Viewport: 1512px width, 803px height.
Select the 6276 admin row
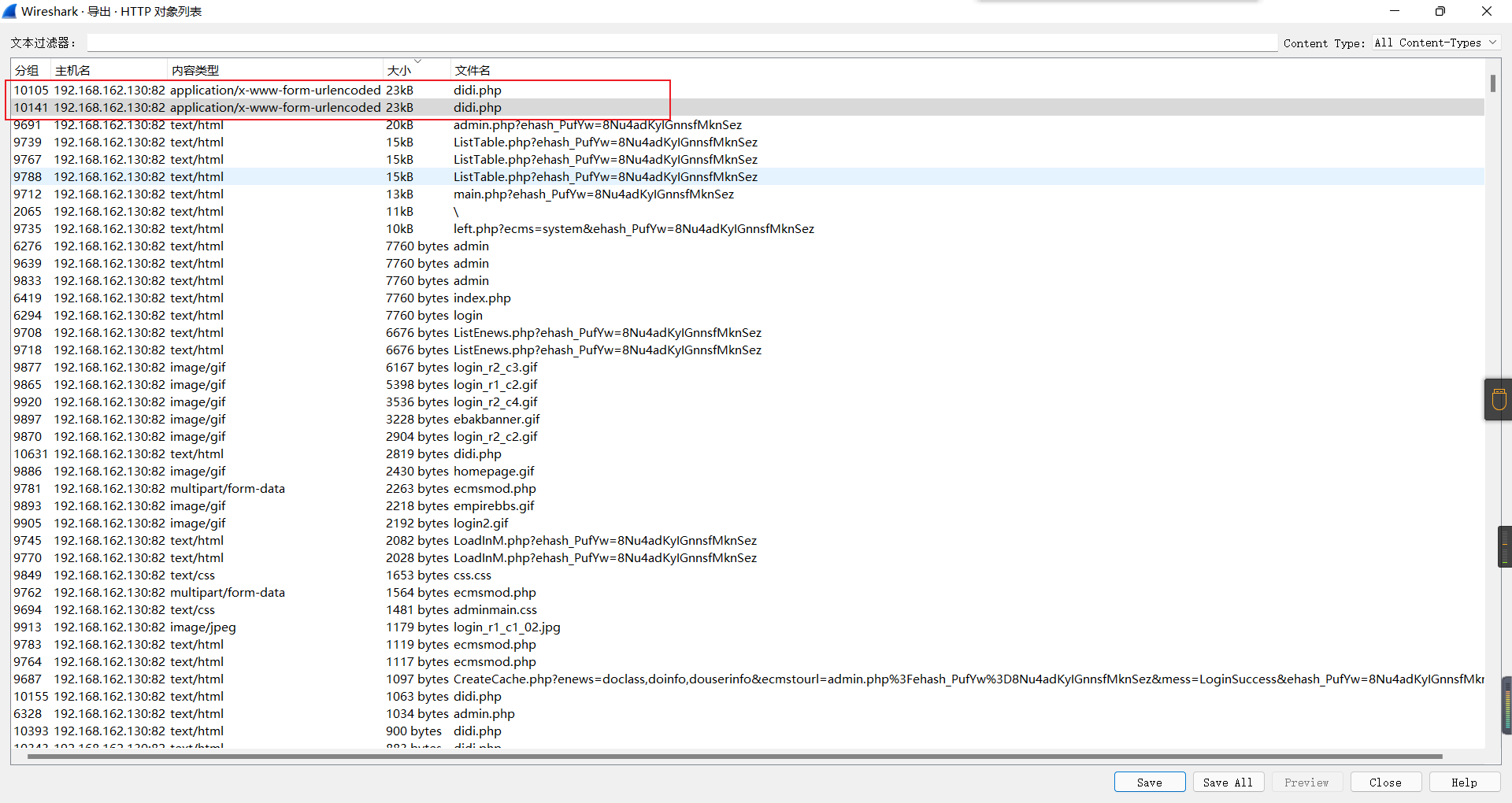tap(747, 246)
